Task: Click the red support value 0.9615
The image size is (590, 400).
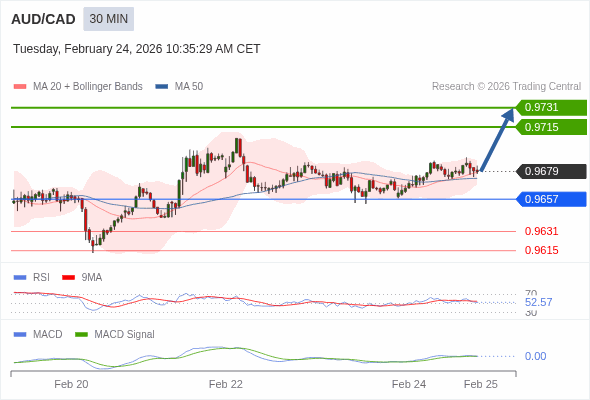Action: (541, 250)
